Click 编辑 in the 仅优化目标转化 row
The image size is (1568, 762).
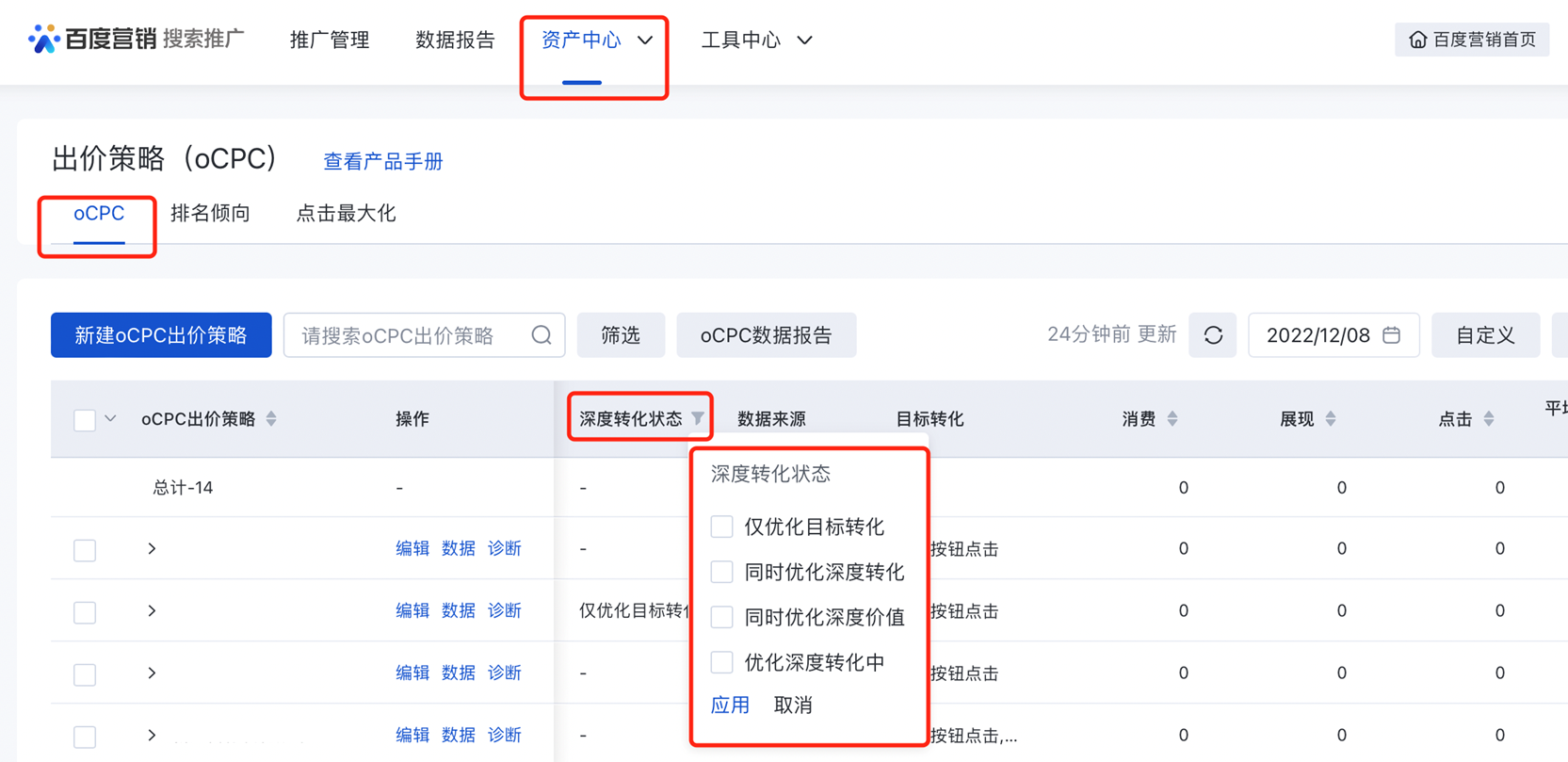point(412,610)
